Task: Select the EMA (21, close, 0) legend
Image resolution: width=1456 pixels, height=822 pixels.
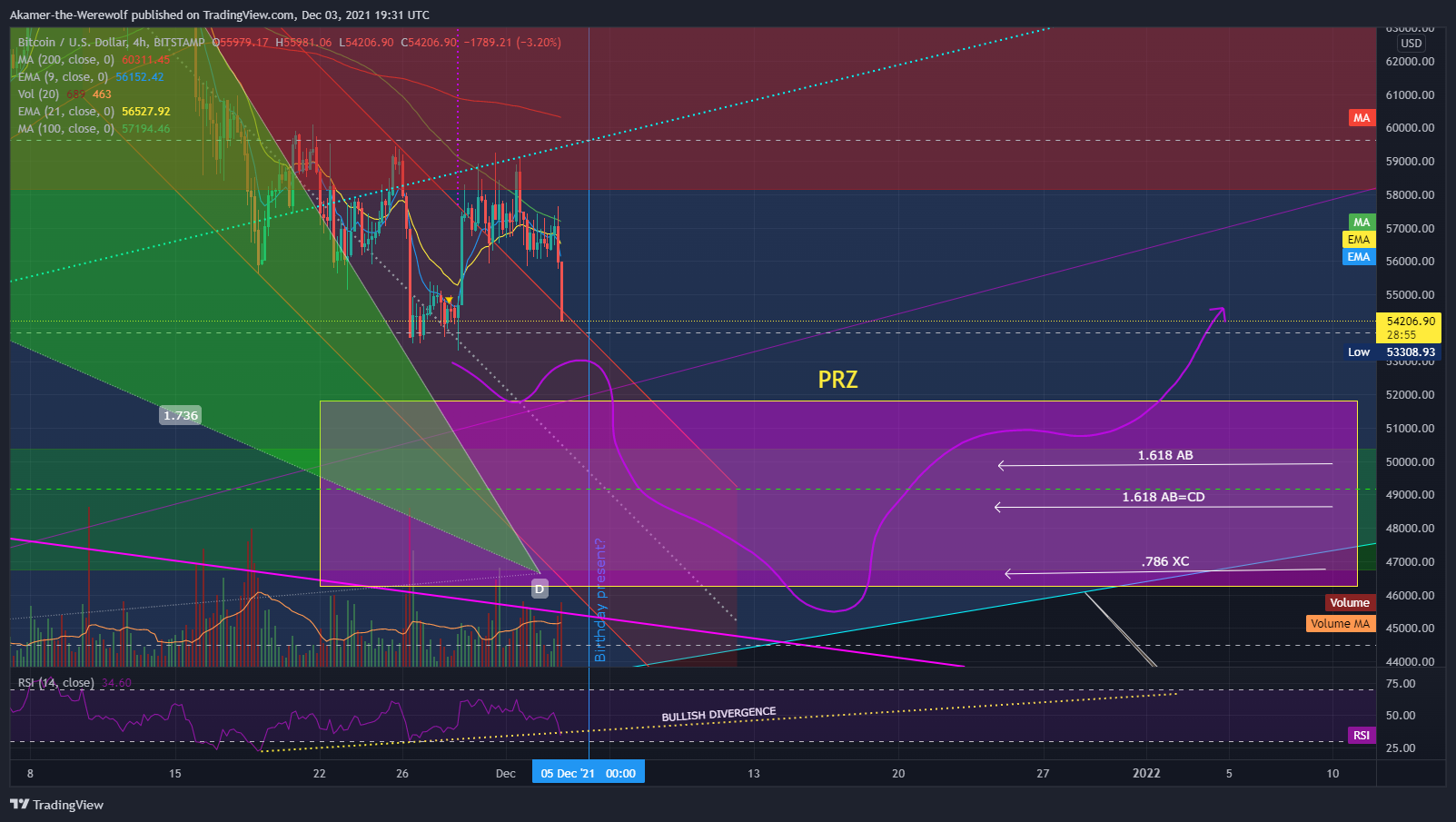Action: [66, 112]
